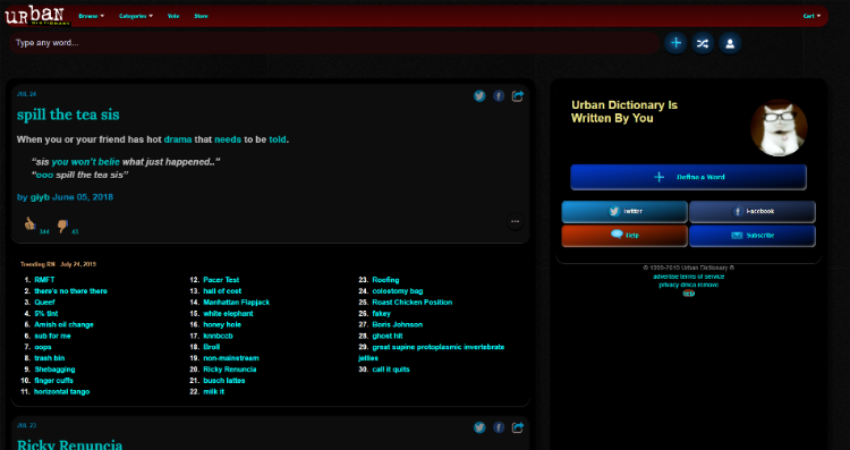Click share arrow icon on 'spill the tea sis'
850x450 pixels.
pyautogui.click(x=518, y=96)
